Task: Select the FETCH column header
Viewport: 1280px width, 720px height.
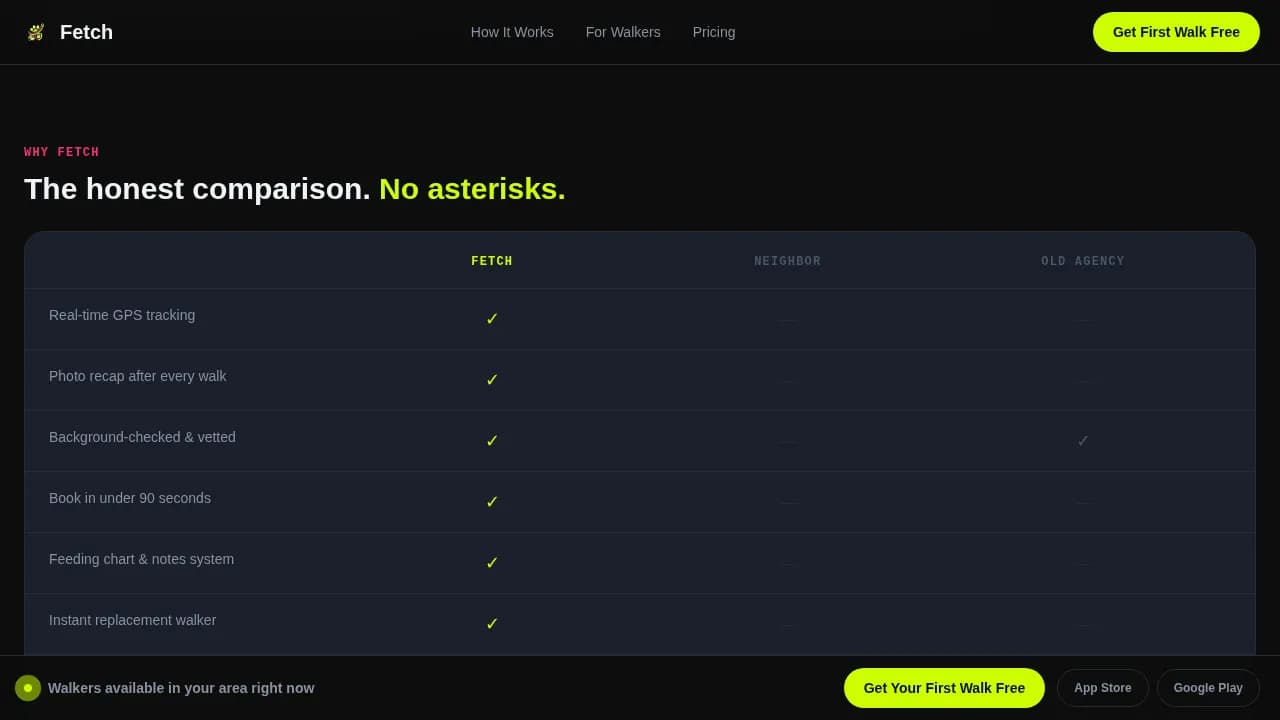Action: pyautogui.click(x=492, y=262)
